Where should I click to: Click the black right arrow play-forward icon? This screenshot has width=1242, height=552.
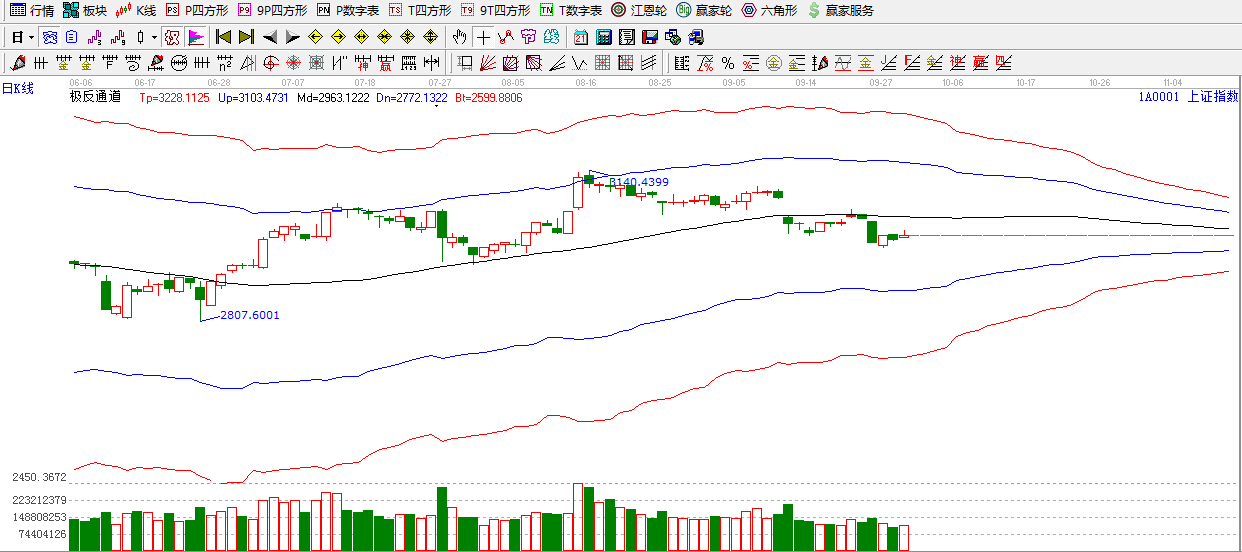click(293, 37)
